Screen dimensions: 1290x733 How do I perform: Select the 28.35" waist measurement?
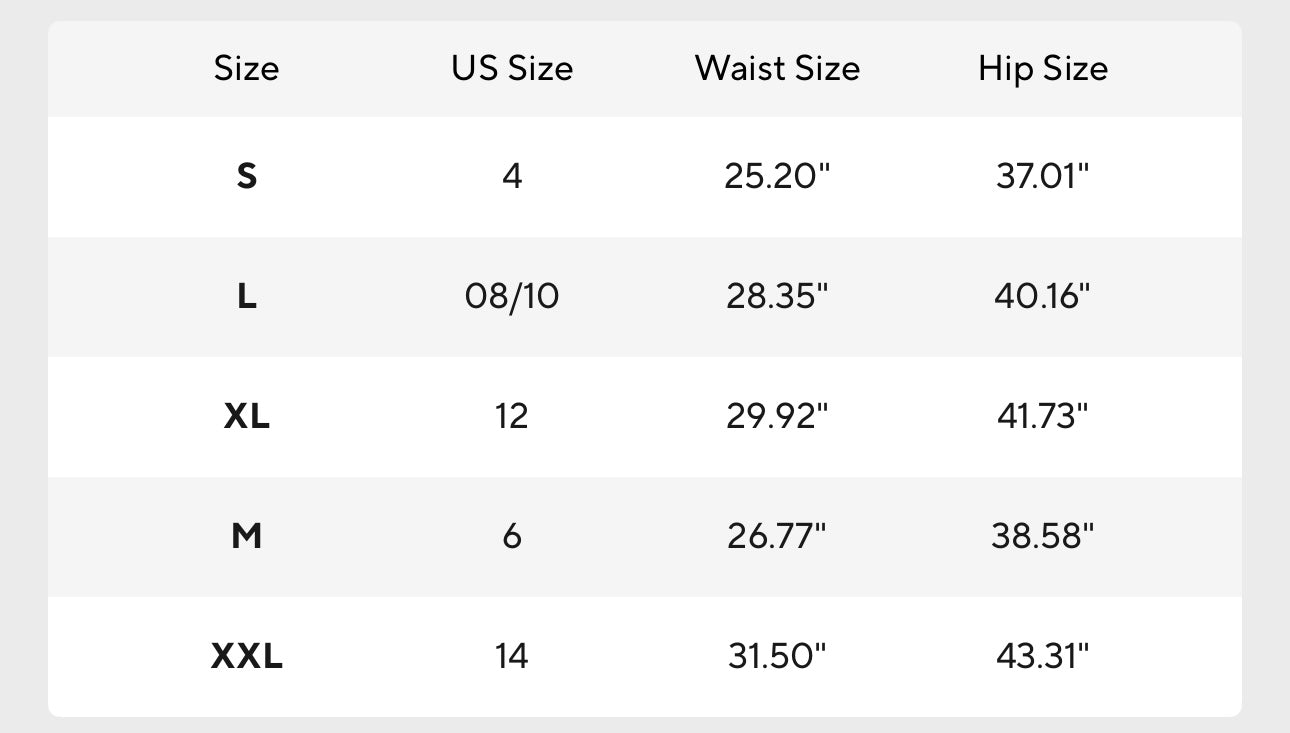(x=777, y=296)
